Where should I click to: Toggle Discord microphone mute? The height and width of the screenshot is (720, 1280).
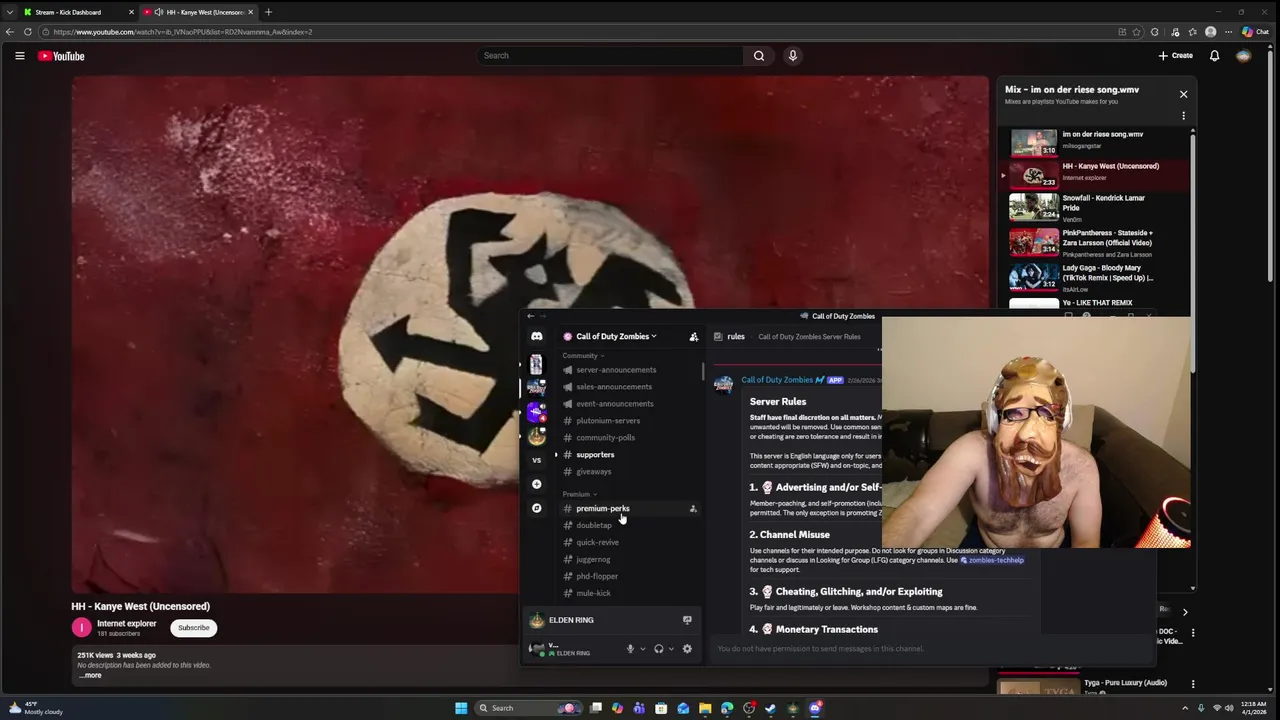[x=630, y=649]
